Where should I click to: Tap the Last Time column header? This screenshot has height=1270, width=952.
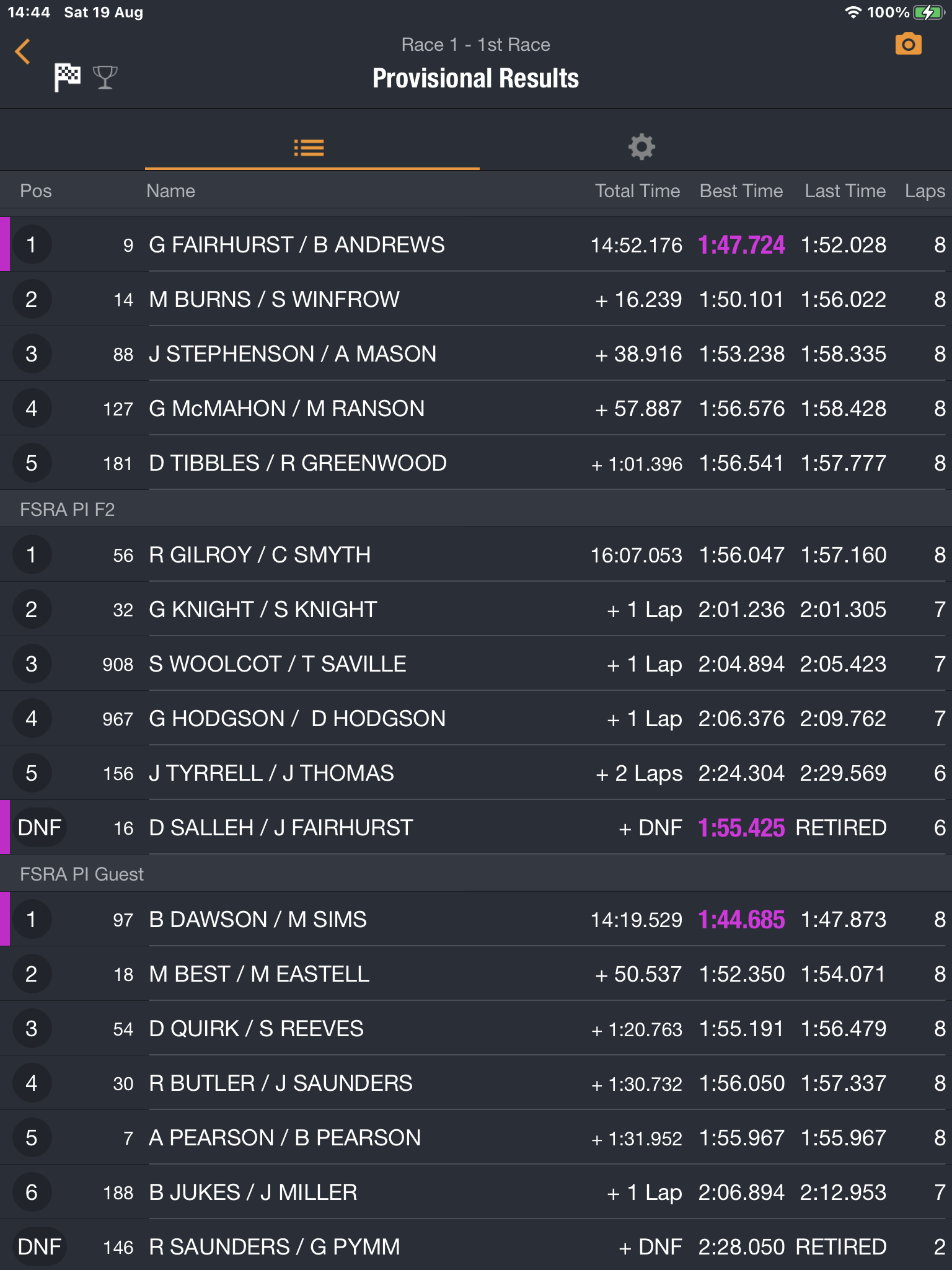(x=845, y=191)
